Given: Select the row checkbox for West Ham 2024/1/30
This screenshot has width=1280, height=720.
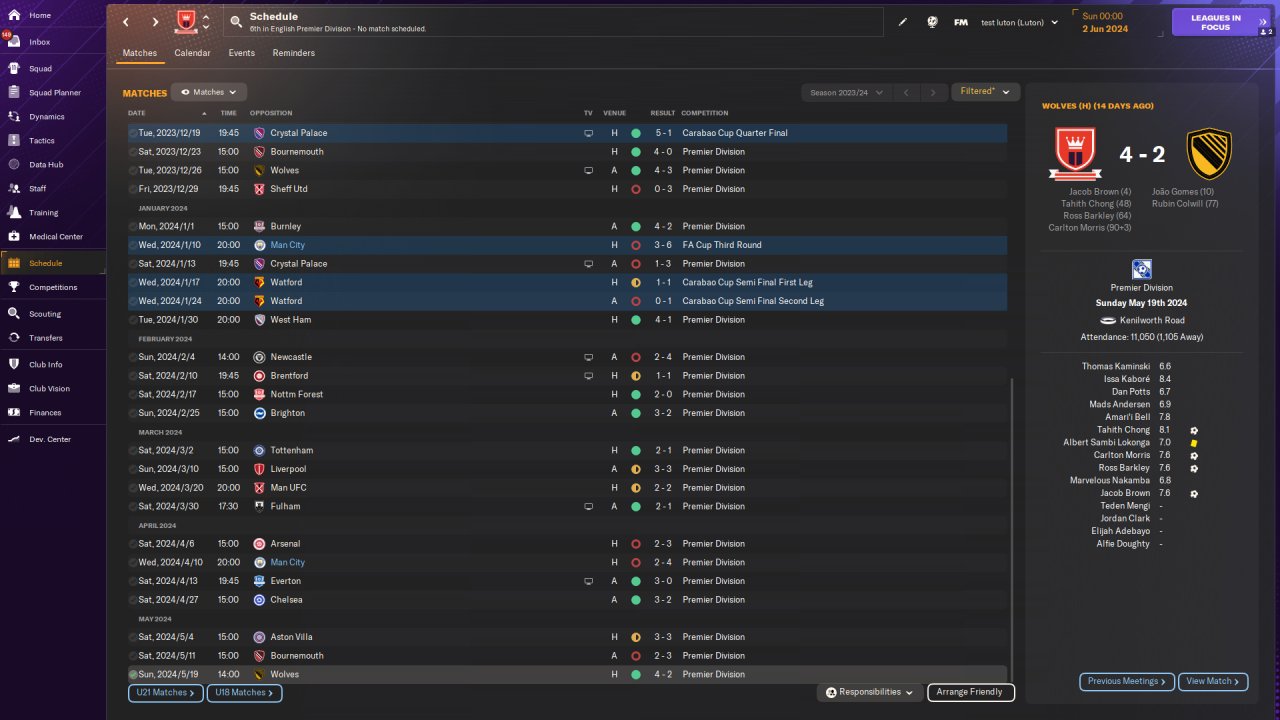Looking at the screenshot, I should click(133, 320).
